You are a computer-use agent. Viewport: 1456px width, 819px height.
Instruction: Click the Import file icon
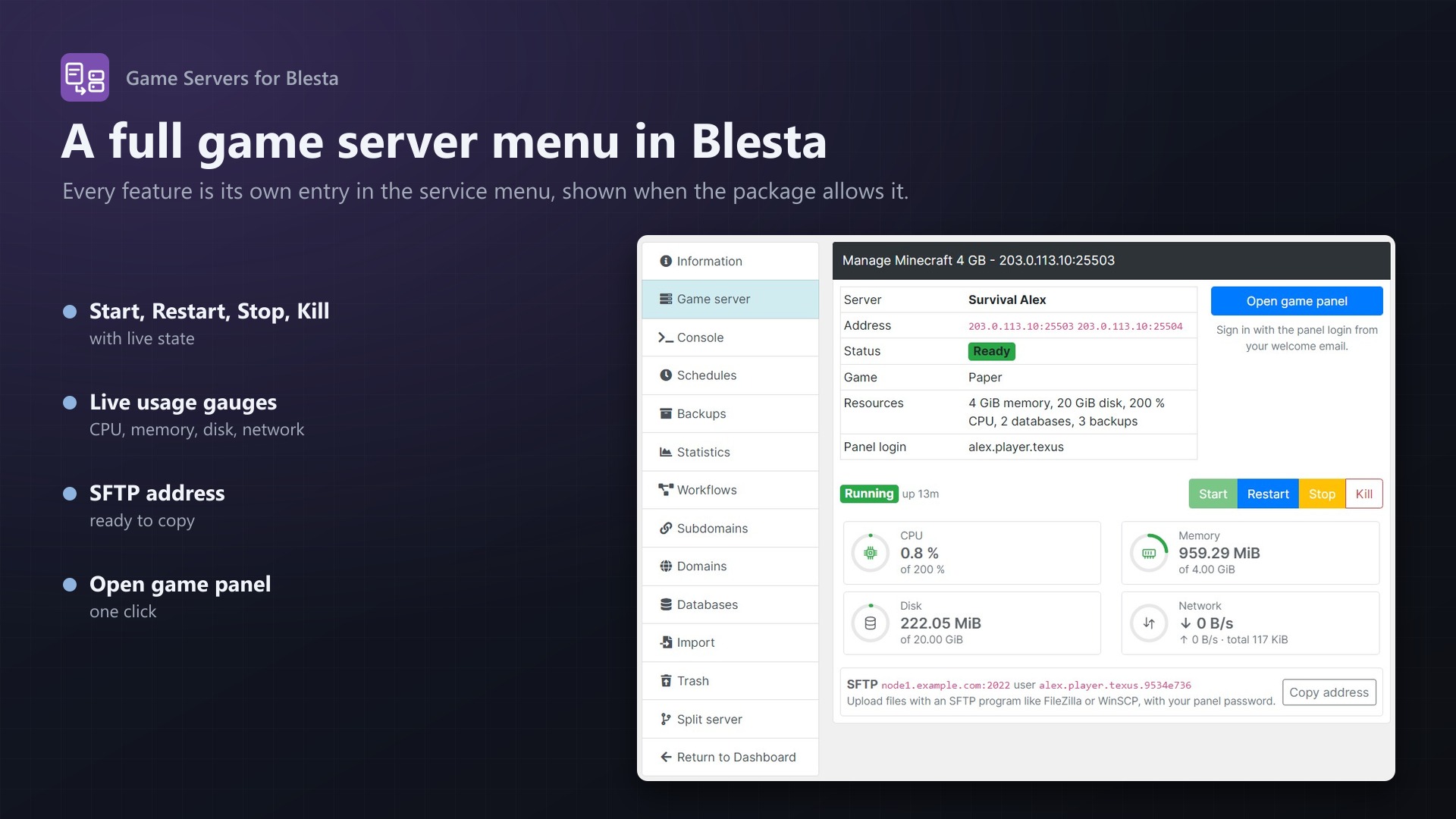666,642
